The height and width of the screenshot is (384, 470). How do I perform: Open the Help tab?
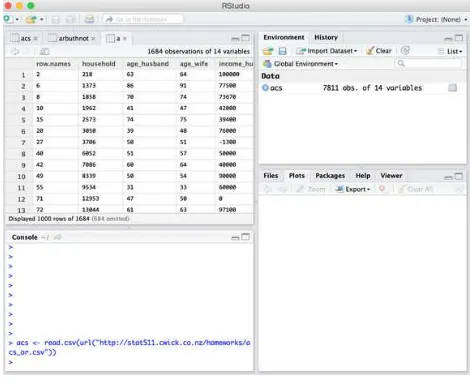pos(363,176)
